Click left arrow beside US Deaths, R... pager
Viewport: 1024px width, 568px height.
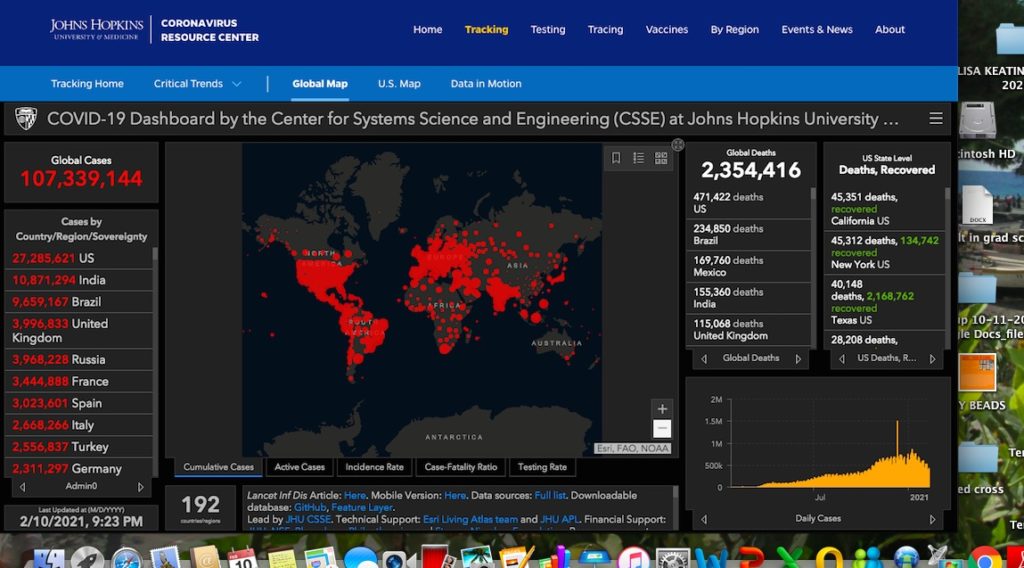coord(842,358)
